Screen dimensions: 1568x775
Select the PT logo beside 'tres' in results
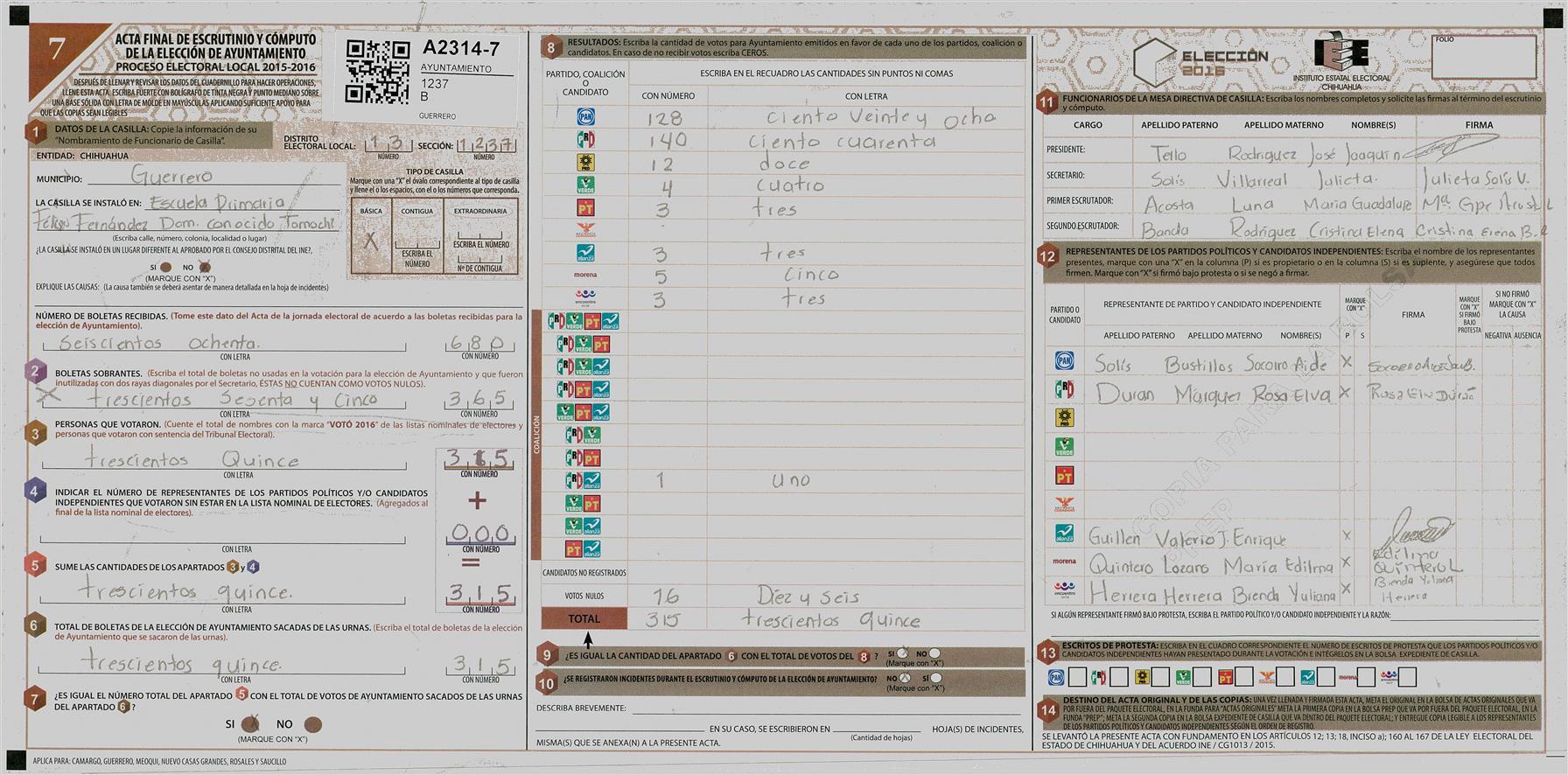585,208
